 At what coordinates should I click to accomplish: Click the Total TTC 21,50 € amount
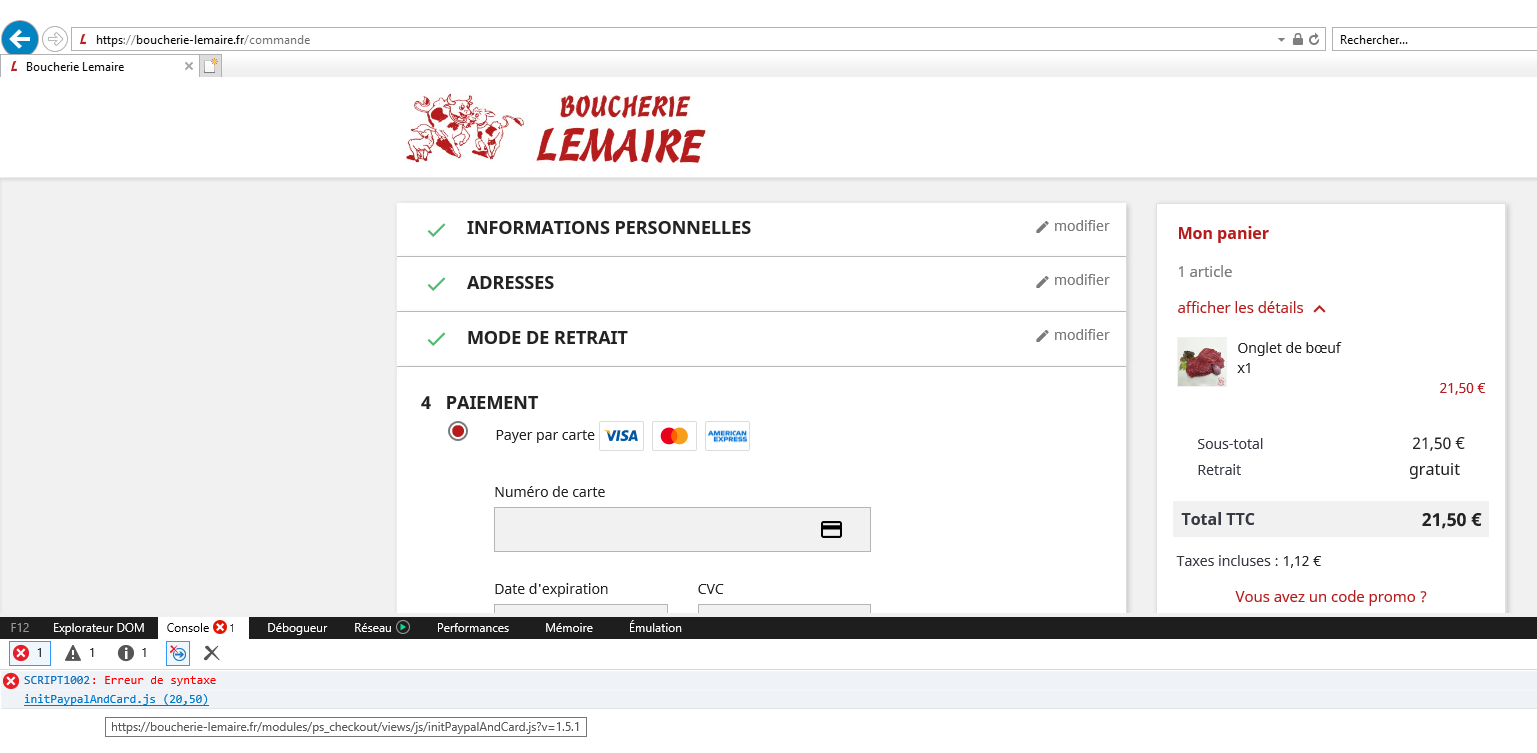1451,520
